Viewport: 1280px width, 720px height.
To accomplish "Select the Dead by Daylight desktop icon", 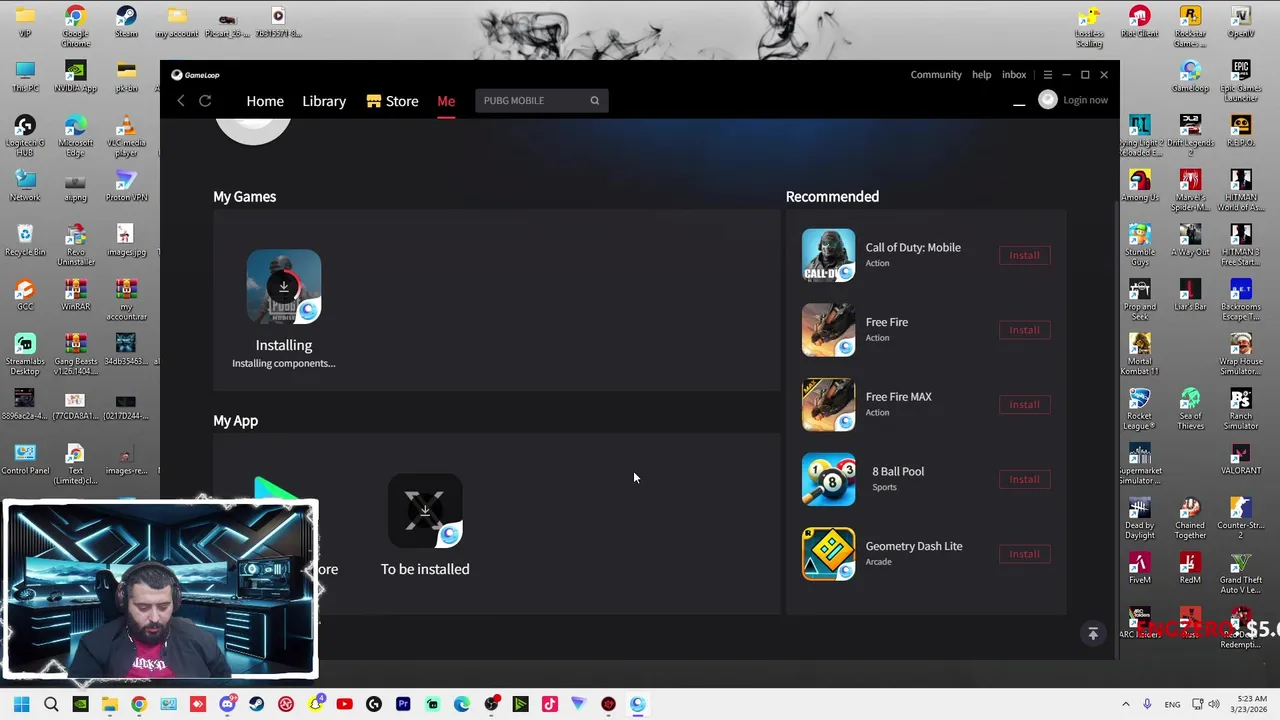I will click(1139, 518).
